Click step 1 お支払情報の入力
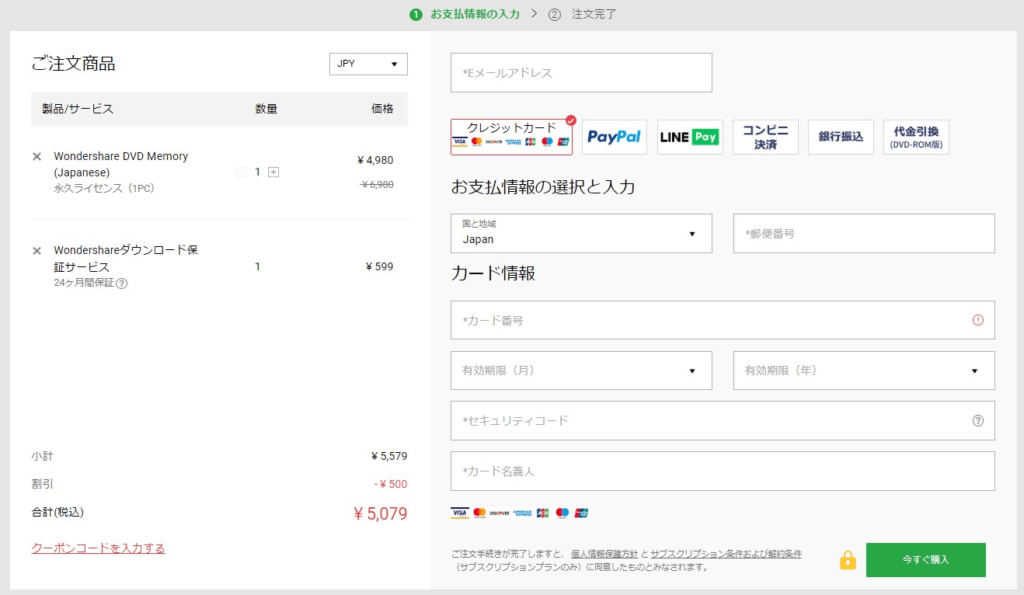 465,14
